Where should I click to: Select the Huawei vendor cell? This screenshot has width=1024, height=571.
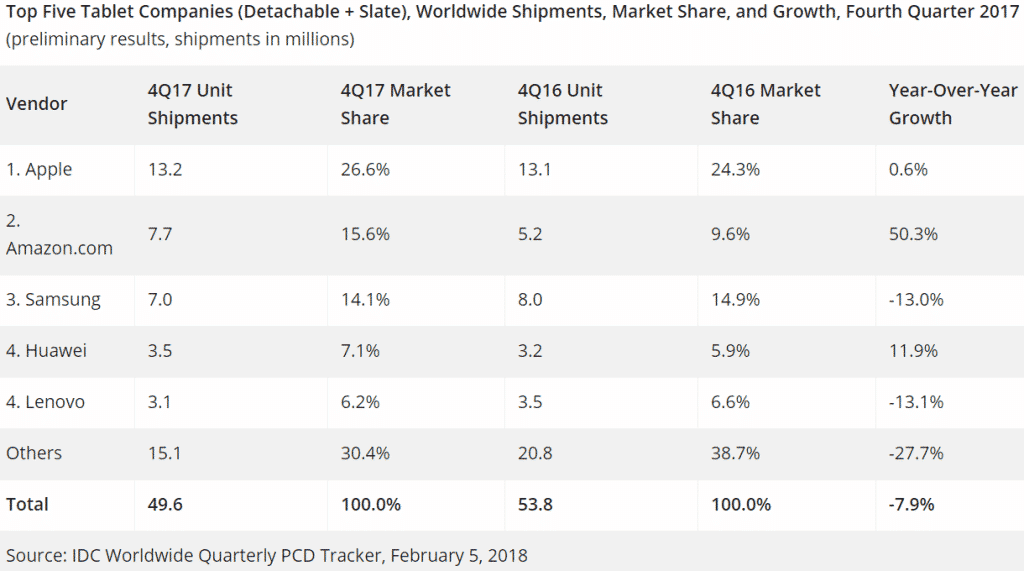coord(46,351)
